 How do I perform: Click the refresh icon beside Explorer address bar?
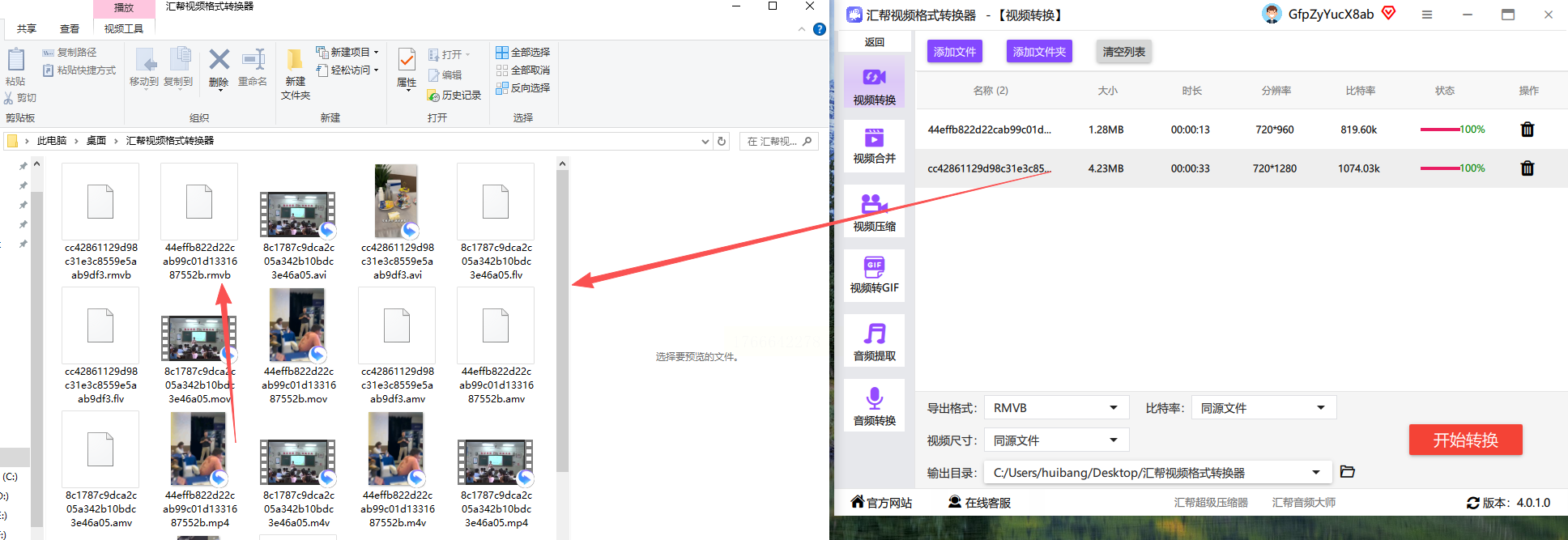(722, 141)
